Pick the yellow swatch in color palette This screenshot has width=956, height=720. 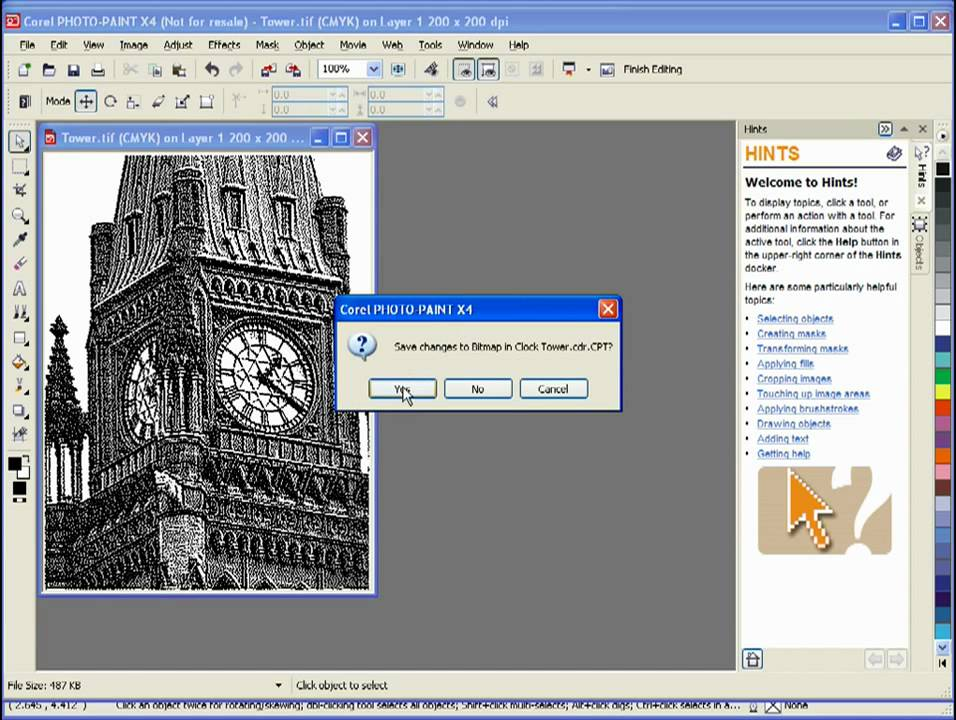click(943, 391)
